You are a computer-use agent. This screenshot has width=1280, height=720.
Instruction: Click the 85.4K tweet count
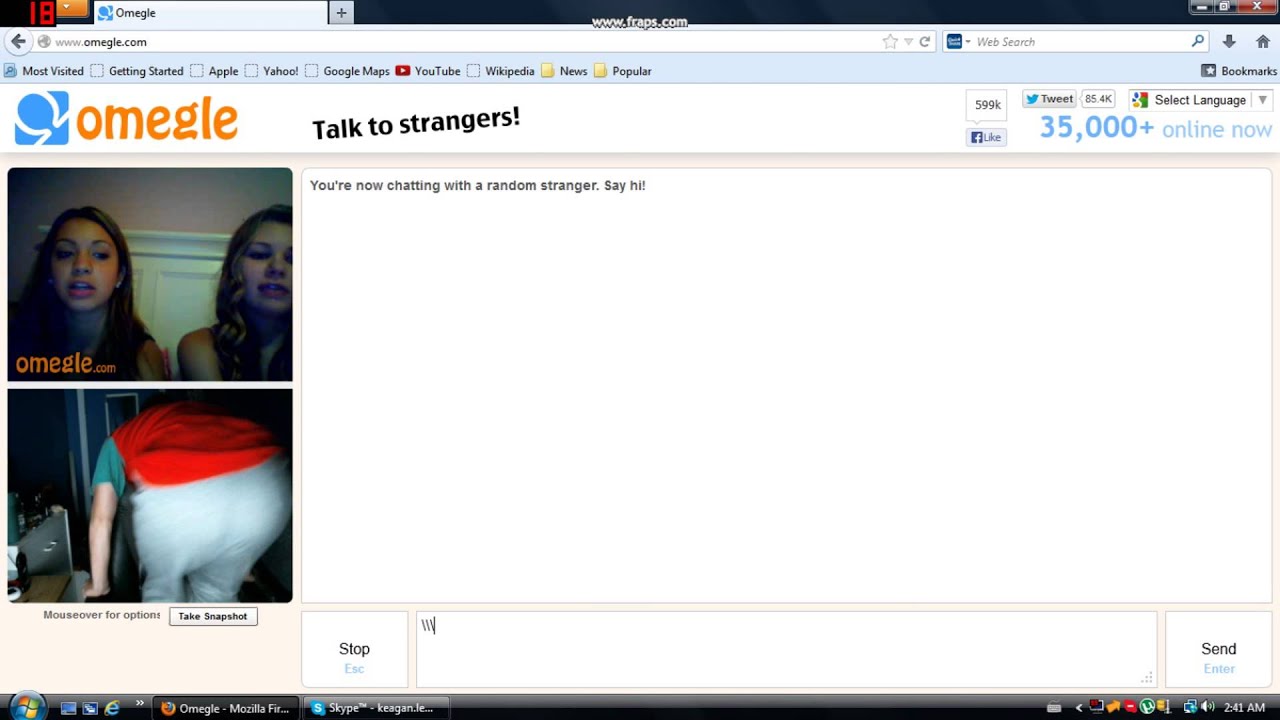tap(1098, 99)
